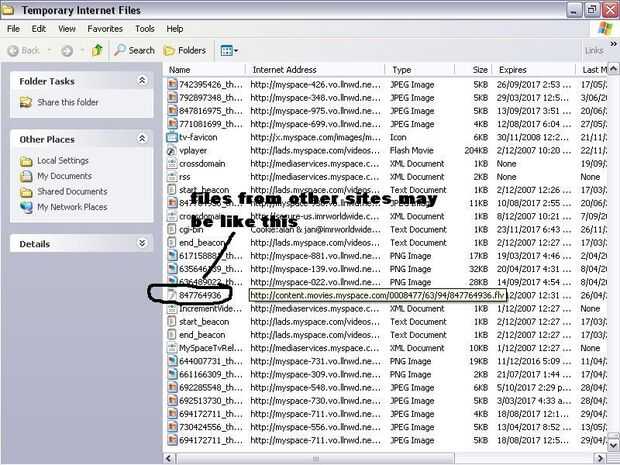Click the vertical scrollbar down arrow
The width and height of the screenshot is (620, 465).
tap(613, 445)
